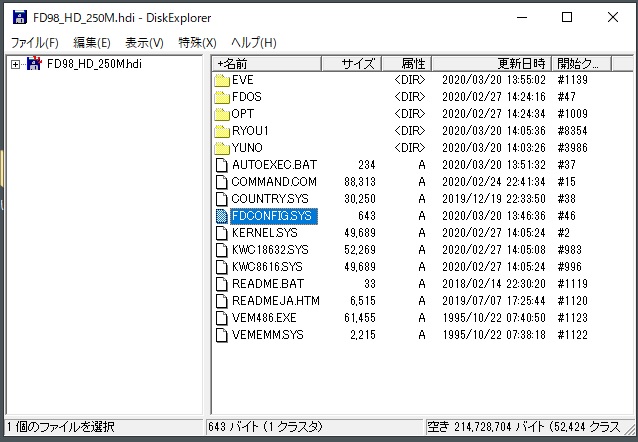638x442 pixels.
Task: Select the AUTOEXEC.BAT file name
Action: tap(274, 165)
